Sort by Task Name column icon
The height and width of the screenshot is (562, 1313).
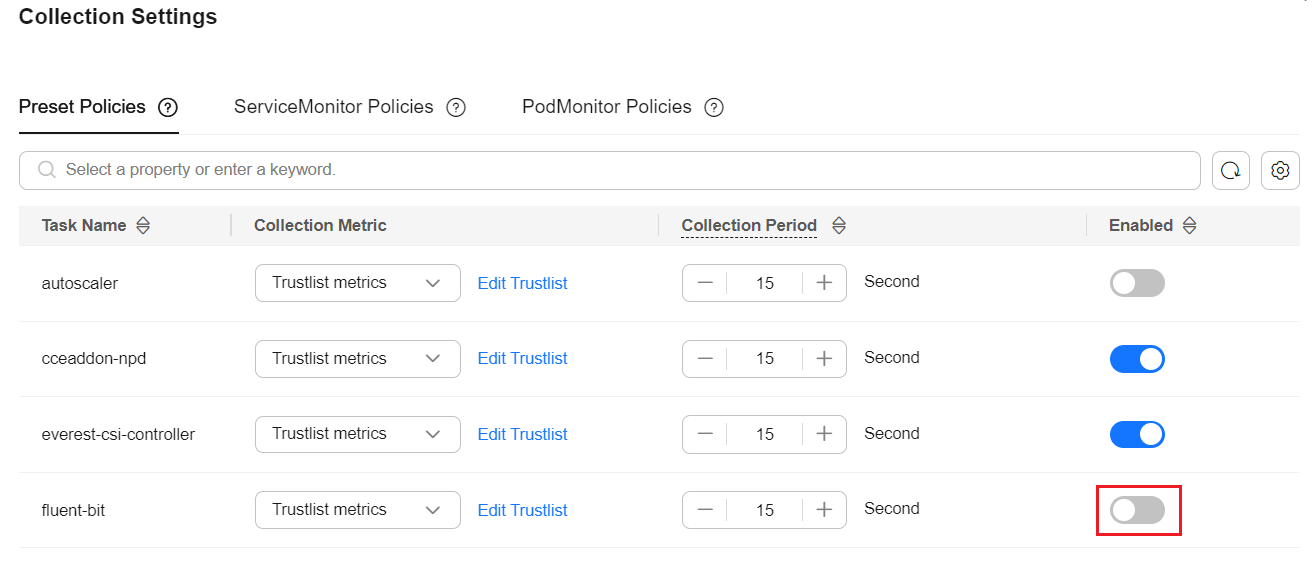143,226
